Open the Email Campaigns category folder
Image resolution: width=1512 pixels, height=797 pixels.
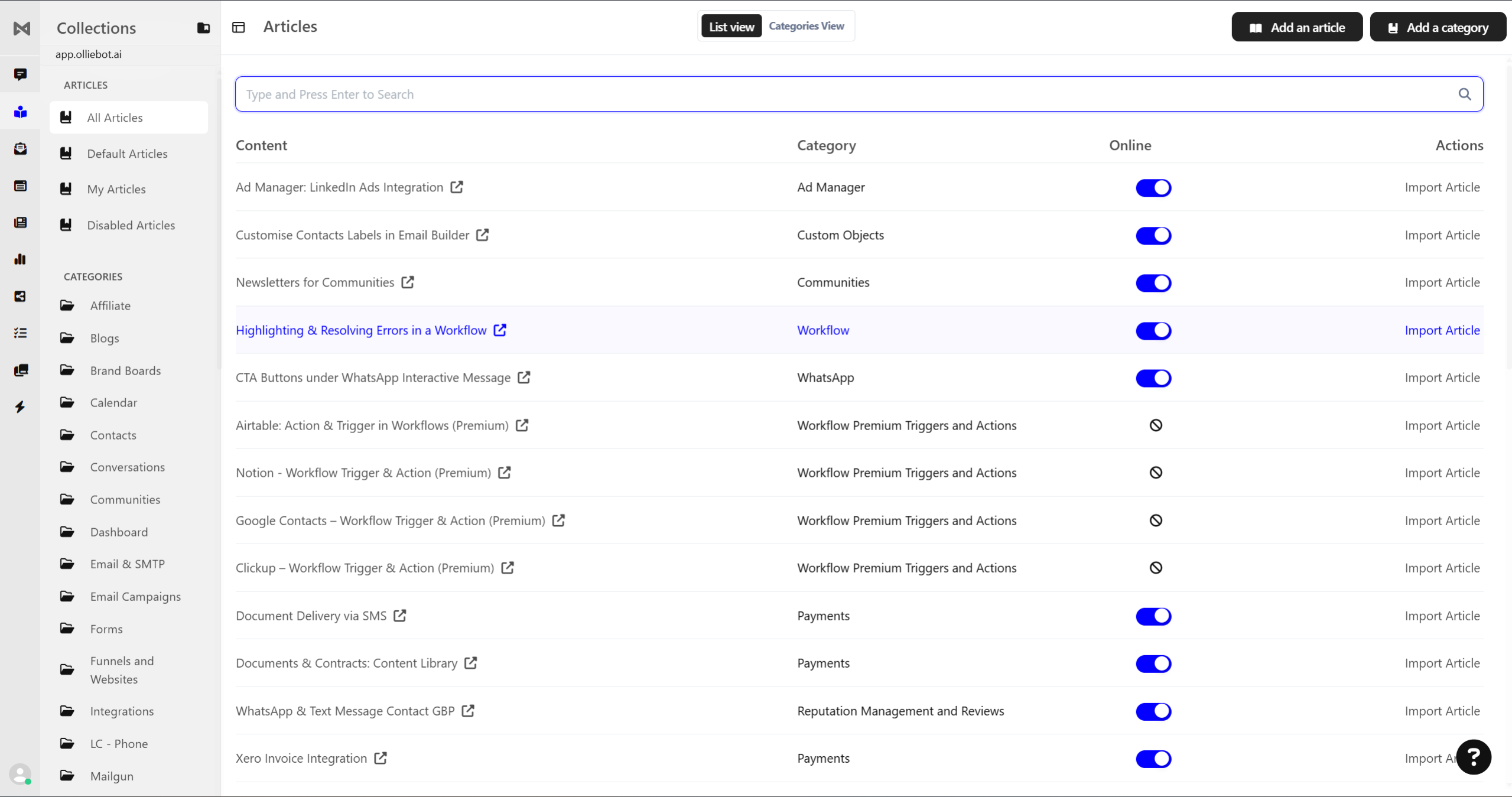[x=135, y=597]
